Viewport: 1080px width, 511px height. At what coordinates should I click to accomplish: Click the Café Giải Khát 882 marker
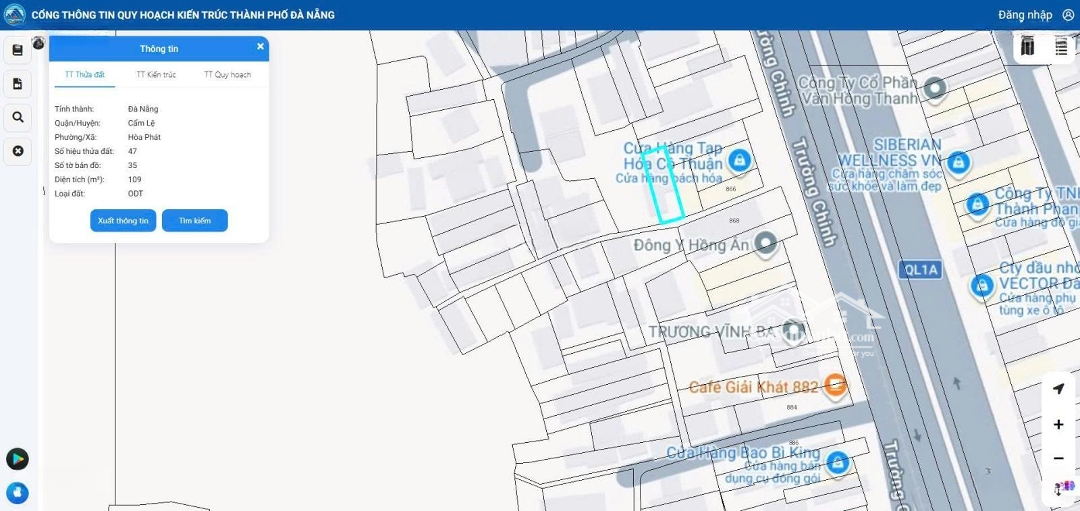click(836, 386)
